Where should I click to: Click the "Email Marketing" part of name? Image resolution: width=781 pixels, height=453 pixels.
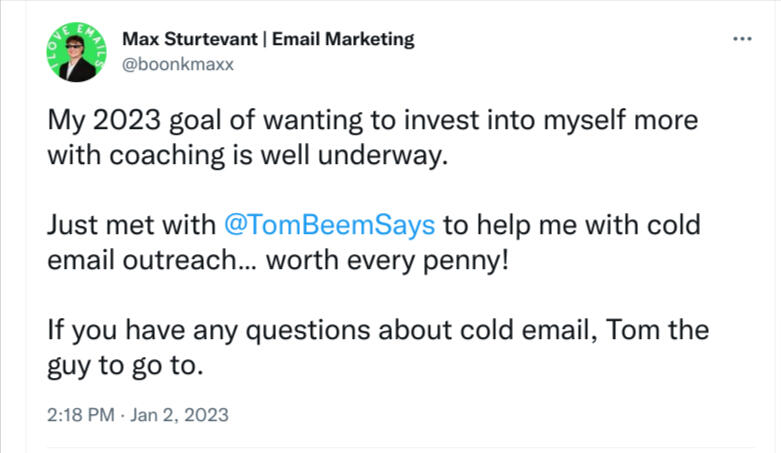coord(347,39)
